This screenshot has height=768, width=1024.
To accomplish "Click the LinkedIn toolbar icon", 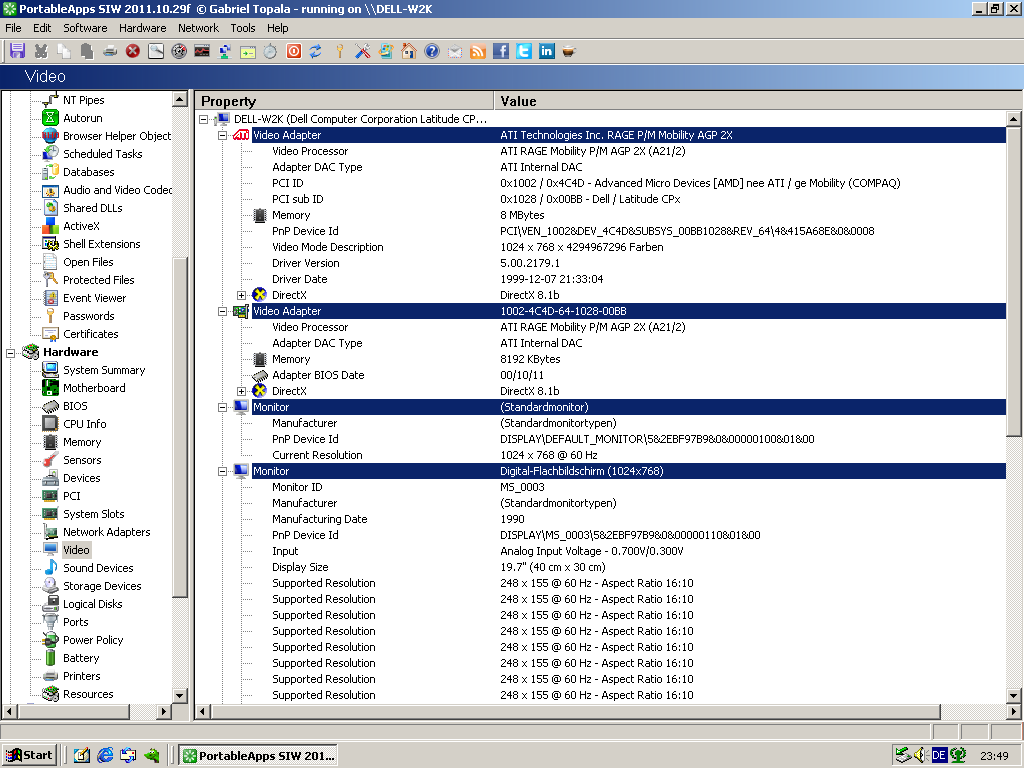I will pyautogui.click(x=547, y=51).
